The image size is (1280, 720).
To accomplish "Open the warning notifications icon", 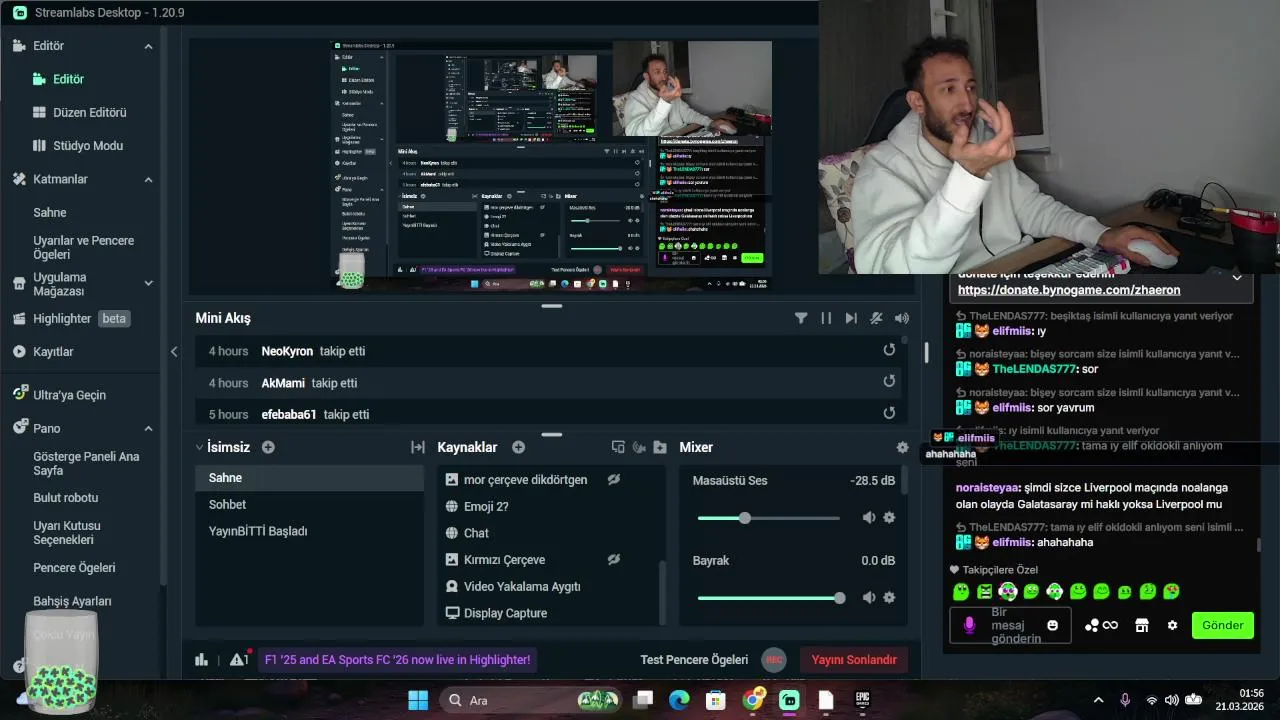I will tap(238, 659).
